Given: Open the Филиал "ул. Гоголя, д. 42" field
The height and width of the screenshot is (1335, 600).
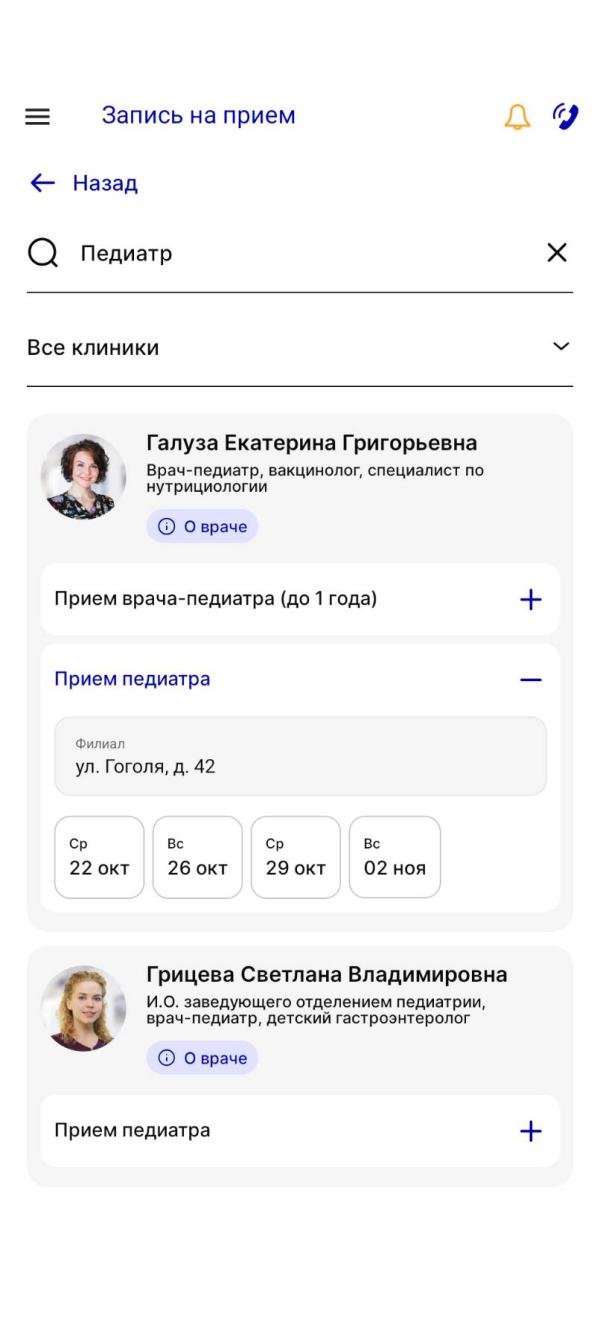Looking at the screenshot, I should pyautogui.click(x=300, y=757).
